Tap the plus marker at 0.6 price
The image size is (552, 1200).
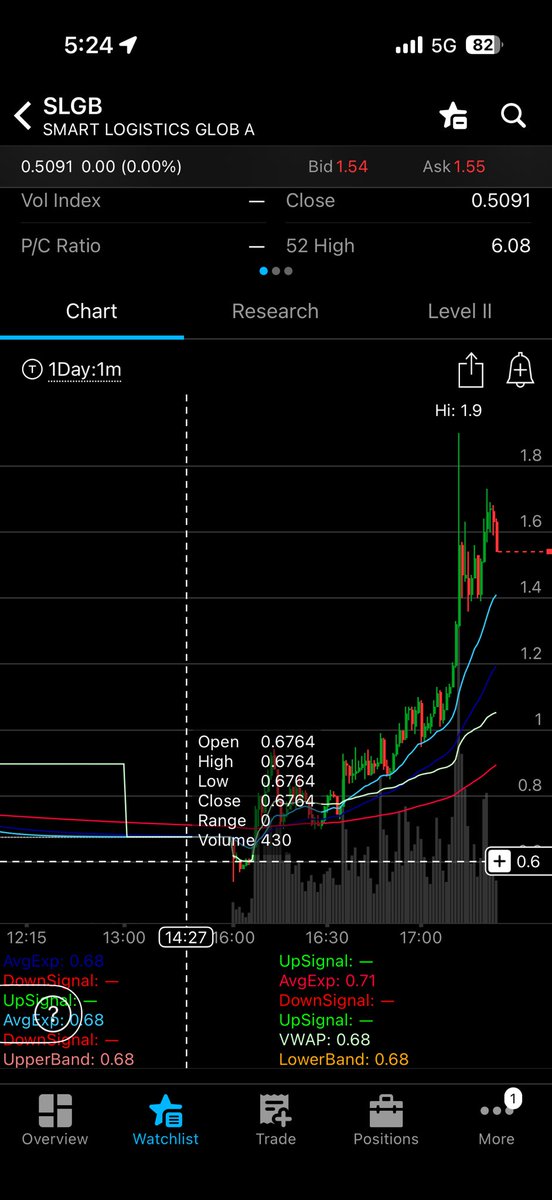(x=500, y=861)
